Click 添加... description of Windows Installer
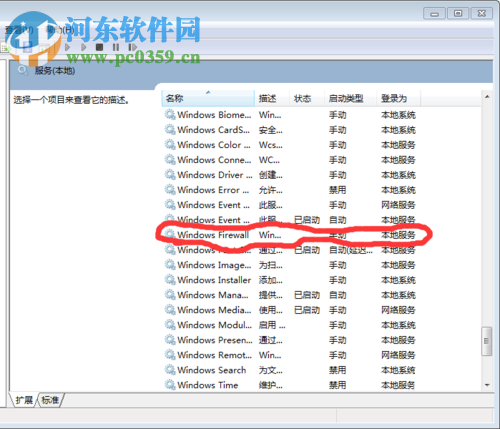This screenshot has width=500, height=429. pos(271,280)
